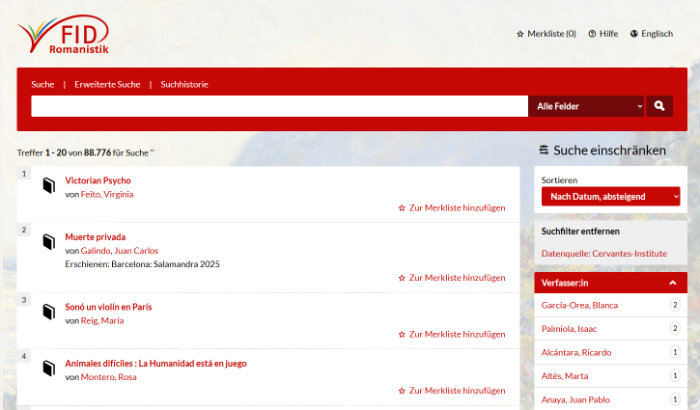Image resolution: width=700 pixels, height=410 pixels.
Task: Add Animales difíciles to Merkliste
Action: pyautogui.click(x=451, y=390)
